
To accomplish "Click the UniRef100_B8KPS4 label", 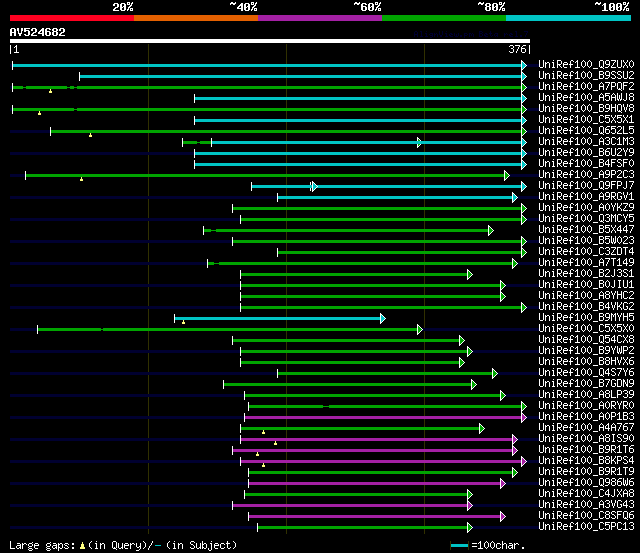I will (586, 461).
